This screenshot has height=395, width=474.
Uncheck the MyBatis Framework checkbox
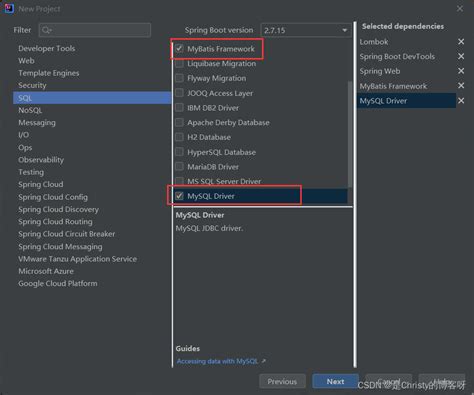(179, 49)
